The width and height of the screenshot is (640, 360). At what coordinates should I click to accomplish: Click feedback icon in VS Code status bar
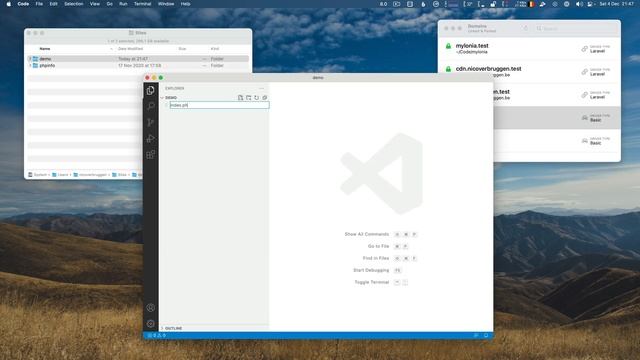point(476,336)
